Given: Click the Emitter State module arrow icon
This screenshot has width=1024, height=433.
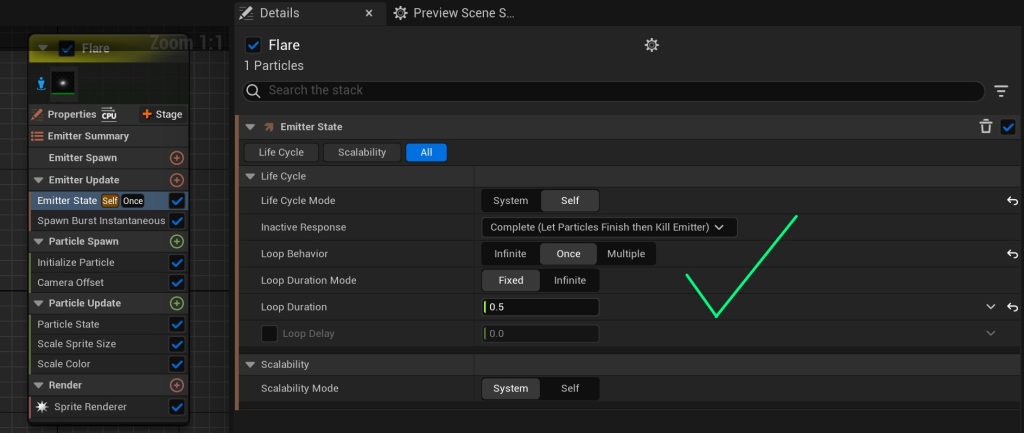Looking at the screenshot, I should coord(269,127).
